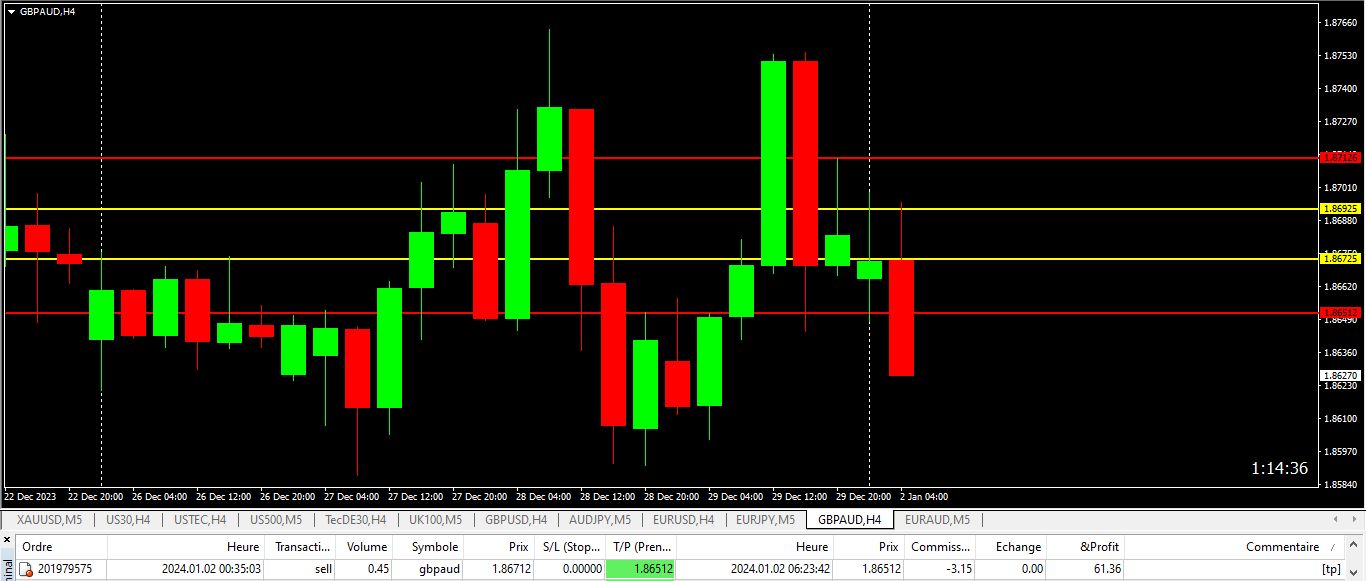Select the TecDE30,H4 chart tab
1366x581 pixels.
tap(356, 520)
